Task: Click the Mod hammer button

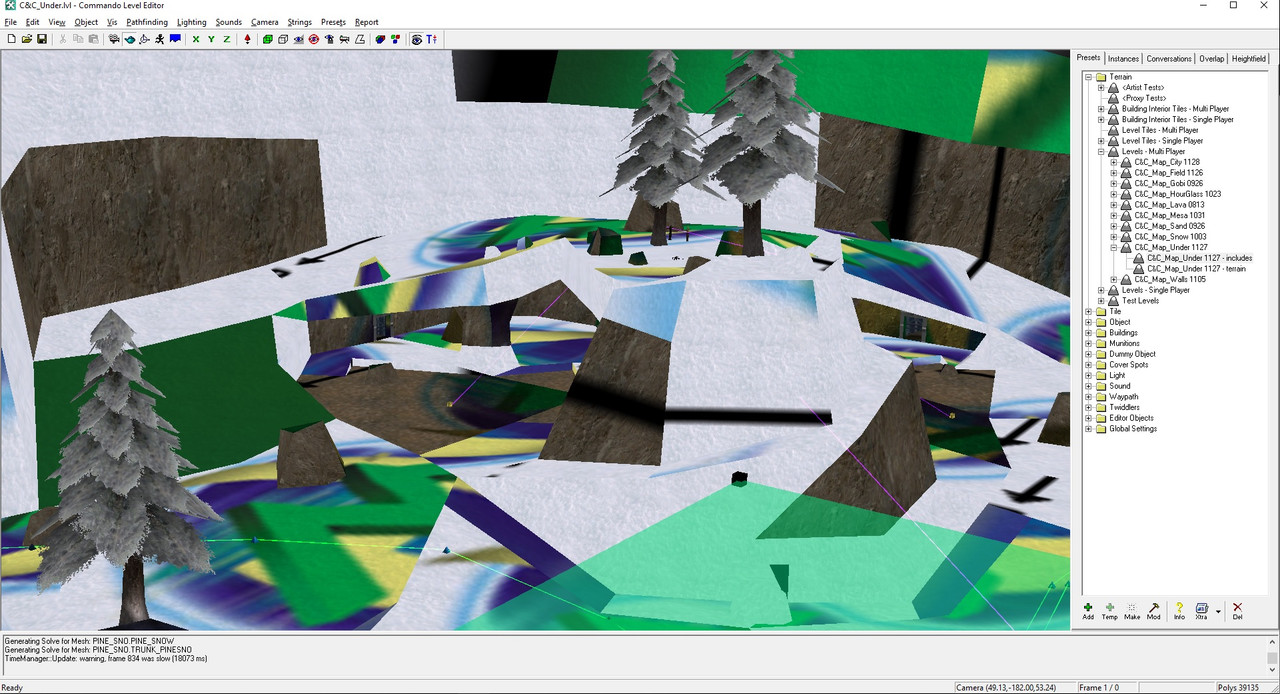Action: click(x=1154, y=611)
